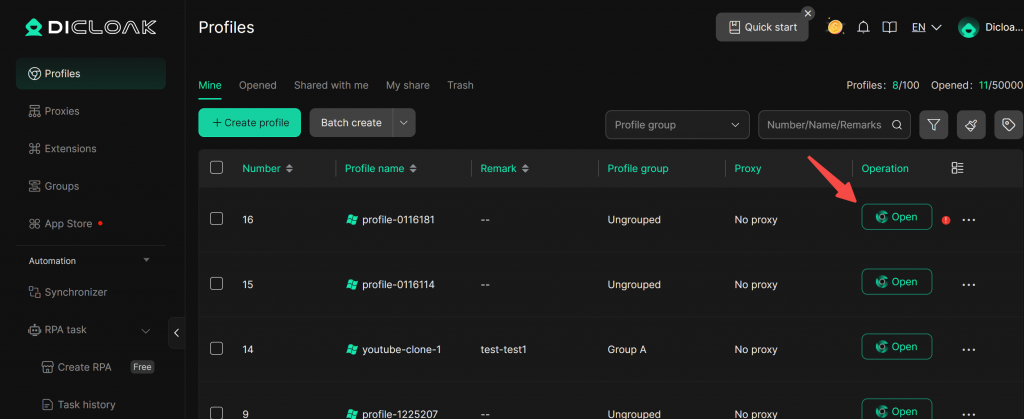Open the tag management icon button
Viewport: 1024px width, 419px height.
point(1008,124)
